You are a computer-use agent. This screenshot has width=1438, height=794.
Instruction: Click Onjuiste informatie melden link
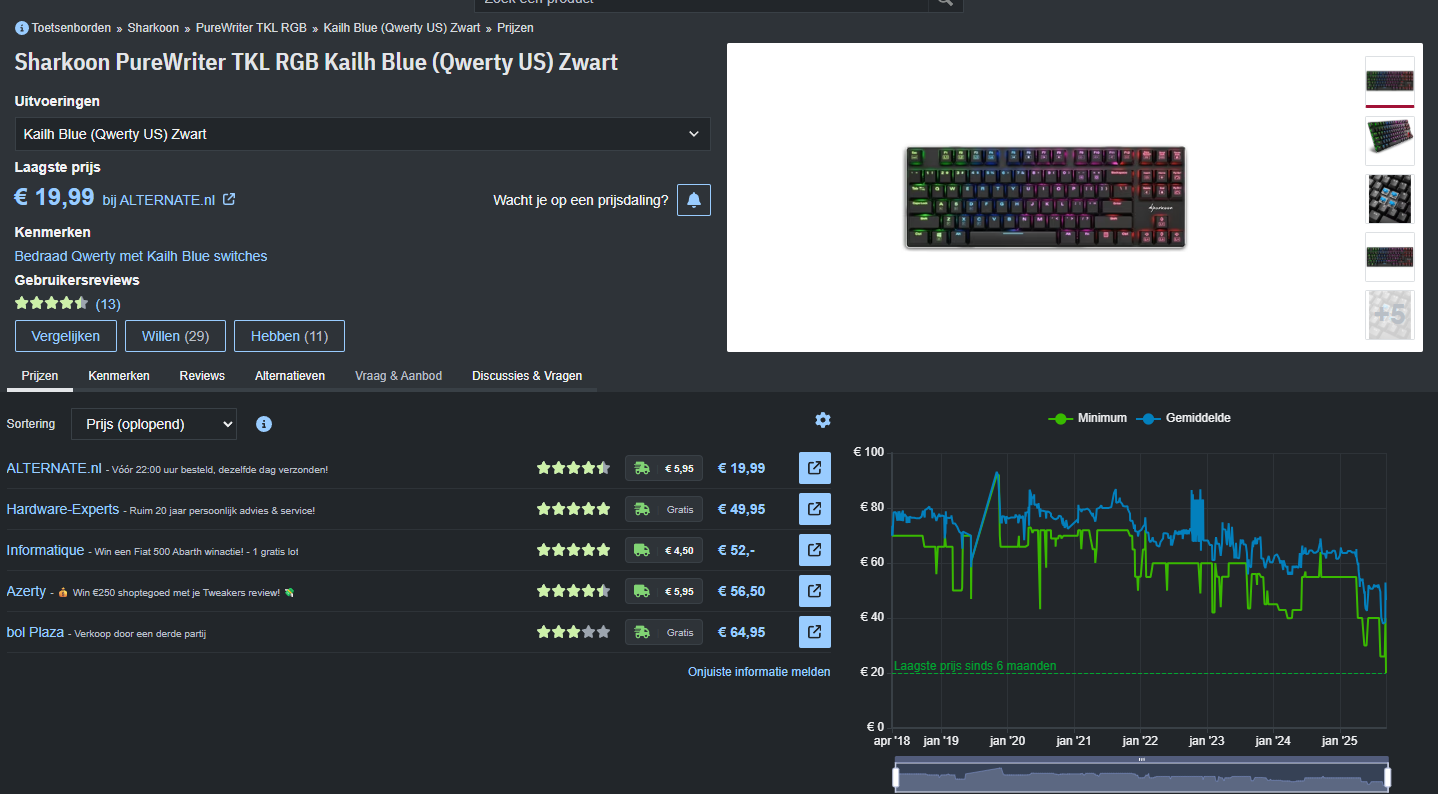[x=759, y=672]
